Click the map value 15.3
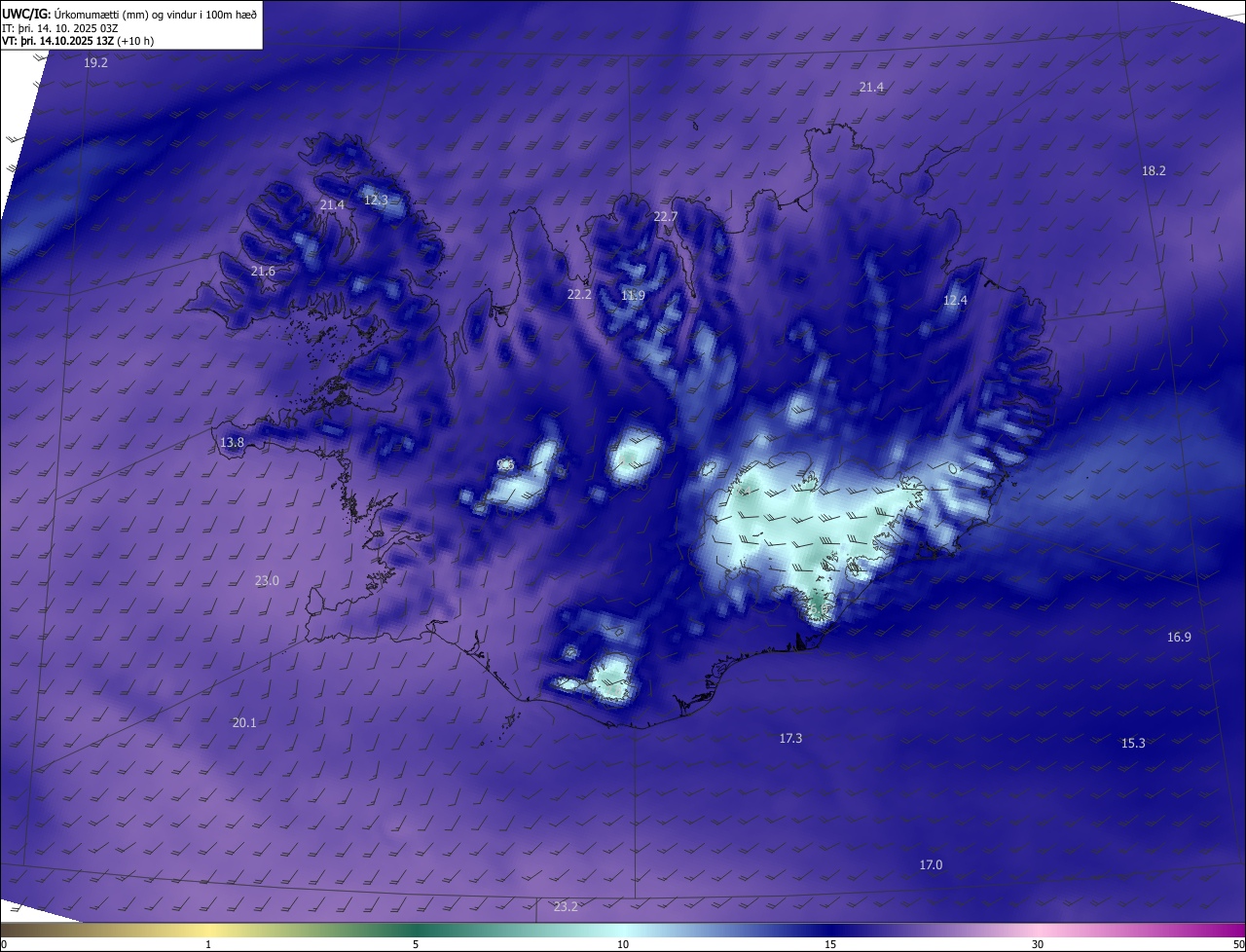 tap(1133, 744)
